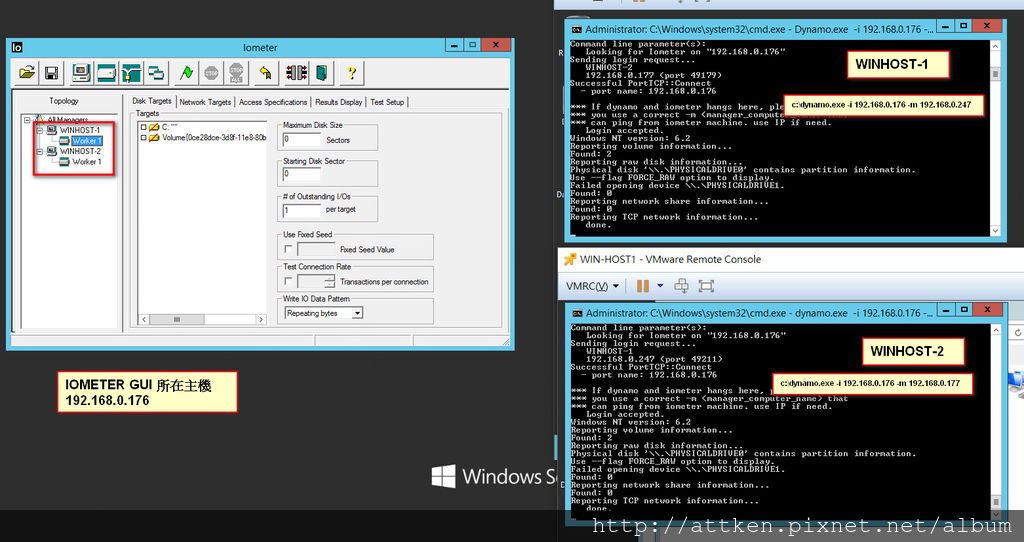Maximize the Iometer window
1024x542 pixels.
[x=472, y=44]
